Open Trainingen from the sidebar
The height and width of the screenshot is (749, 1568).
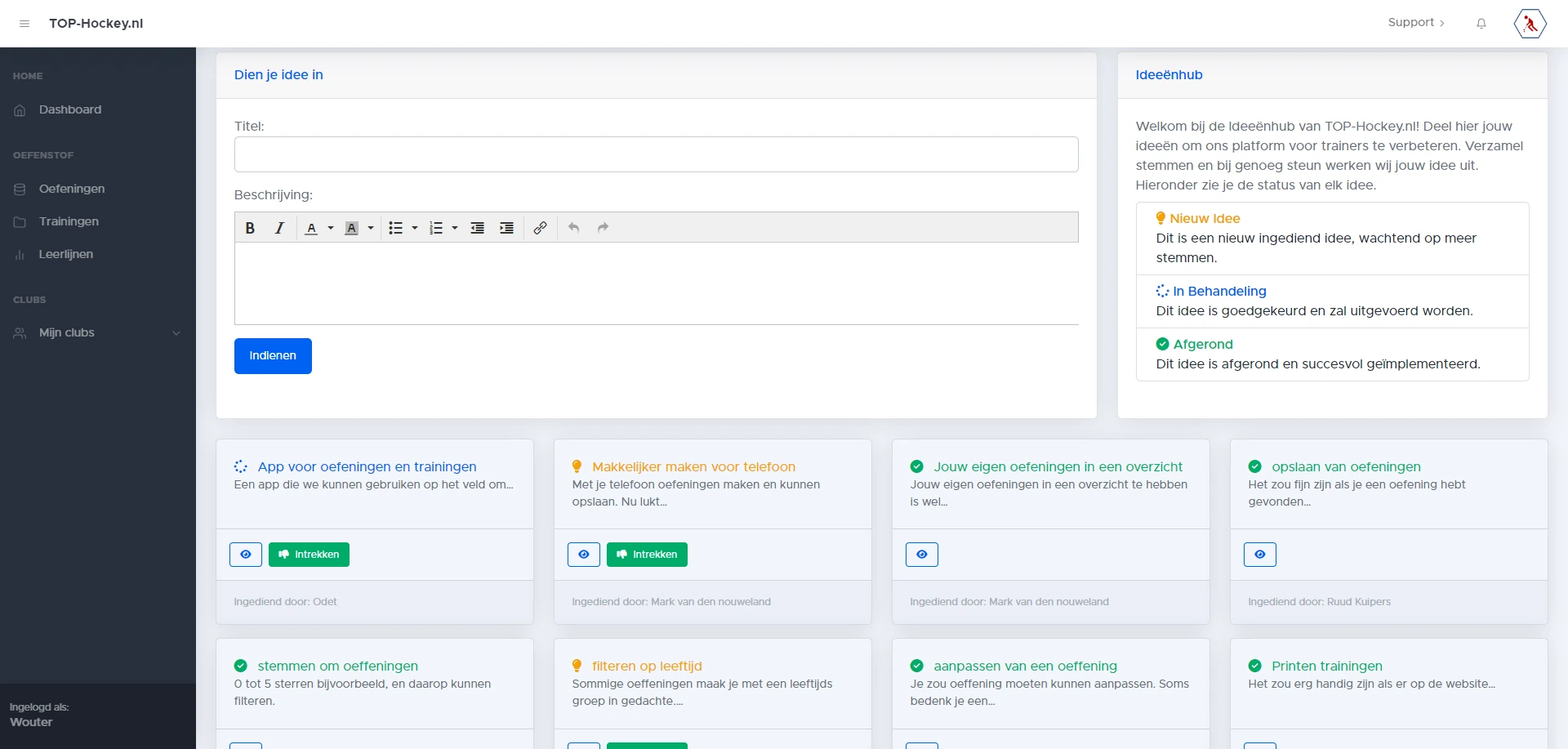point(69,221)
